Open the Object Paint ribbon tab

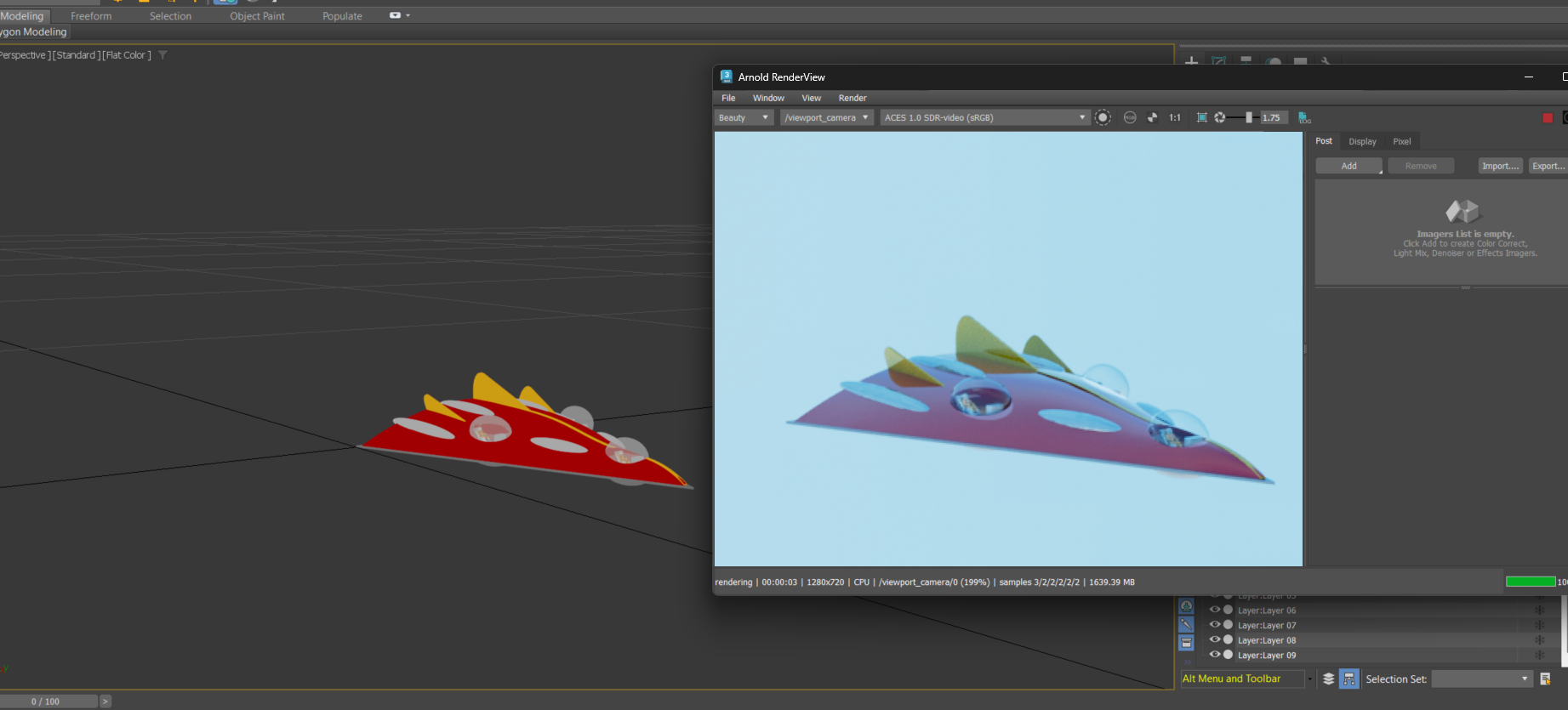[x=257, y=16]
